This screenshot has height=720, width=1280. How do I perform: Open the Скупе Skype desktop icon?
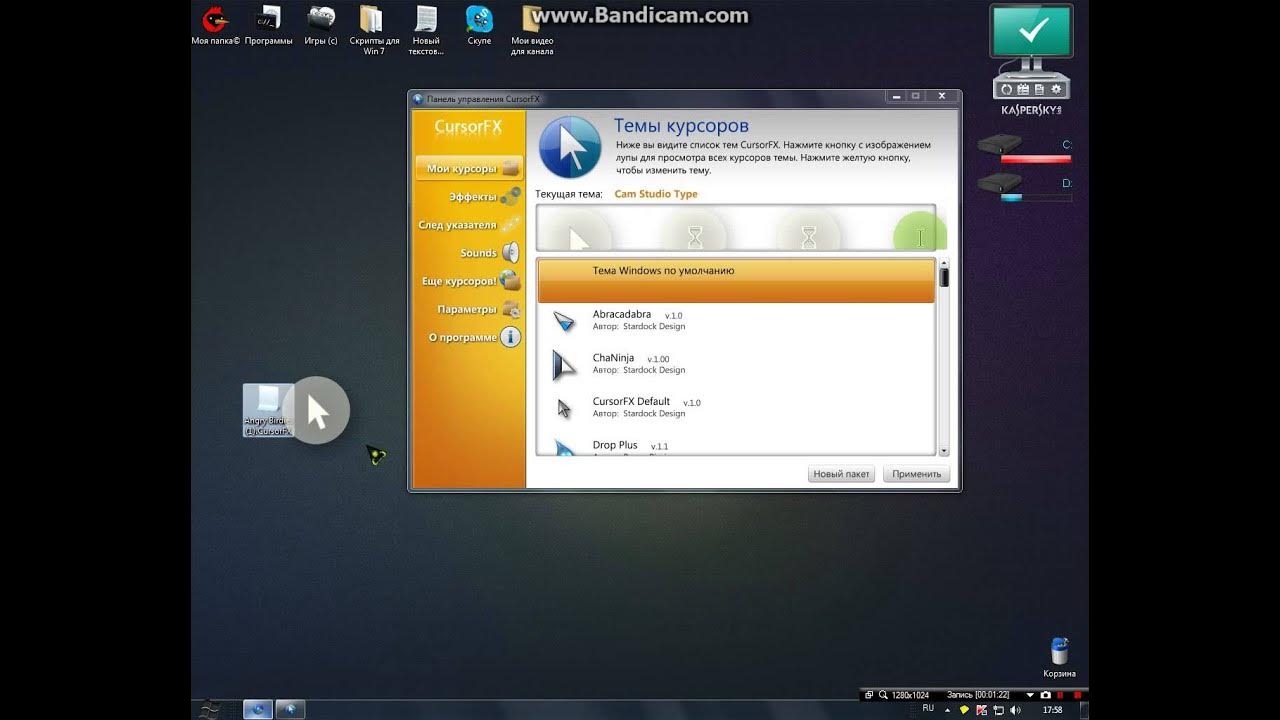(479, 26)
